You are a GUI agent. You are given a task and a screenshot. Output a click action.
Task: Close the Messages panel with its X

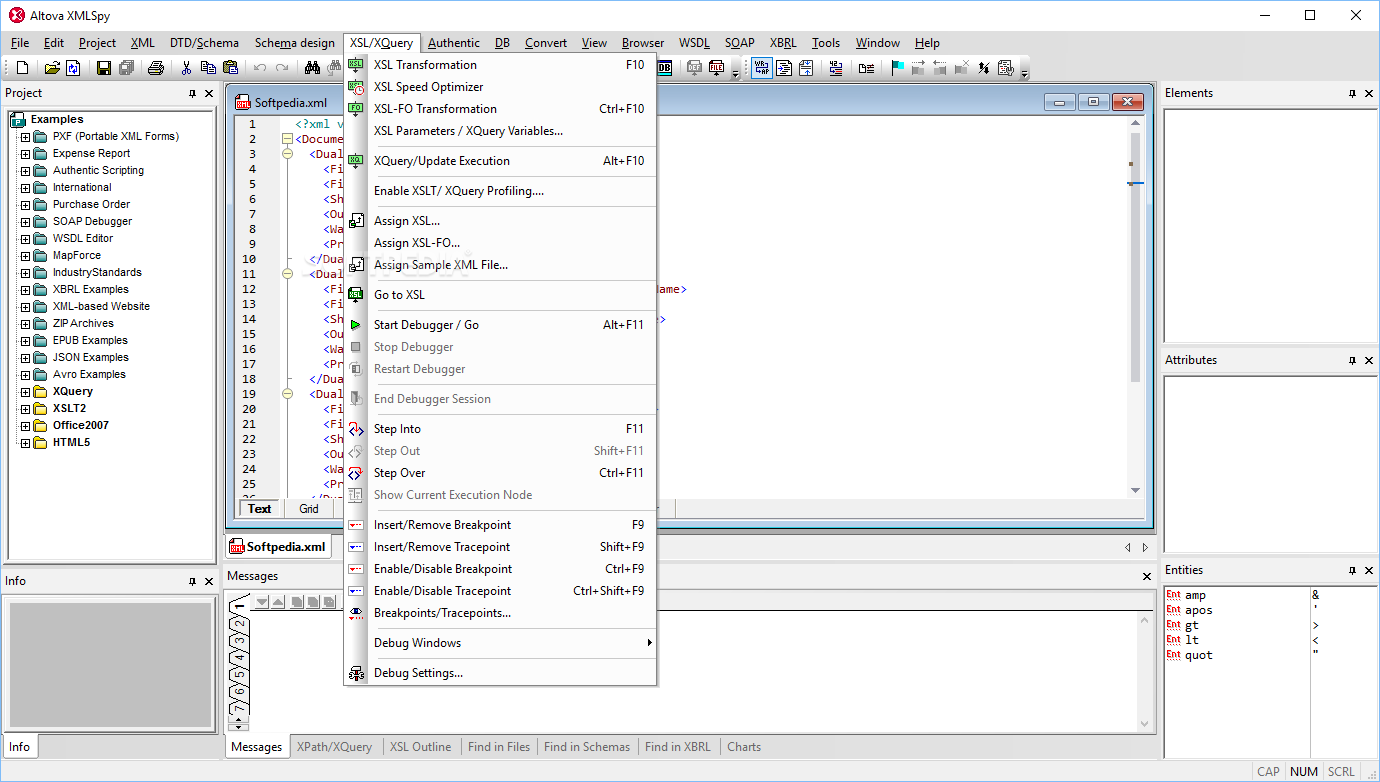(1147, 576)
